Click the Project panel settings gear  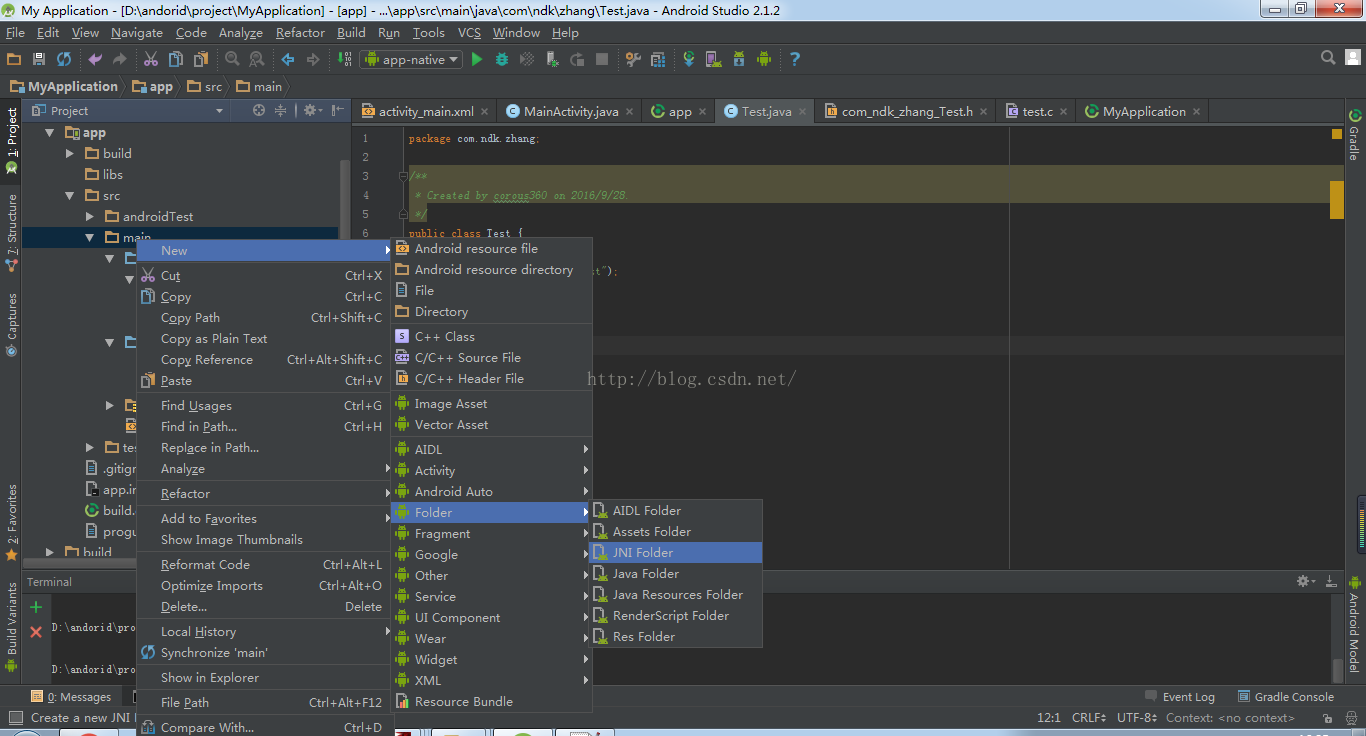(310, 110)
